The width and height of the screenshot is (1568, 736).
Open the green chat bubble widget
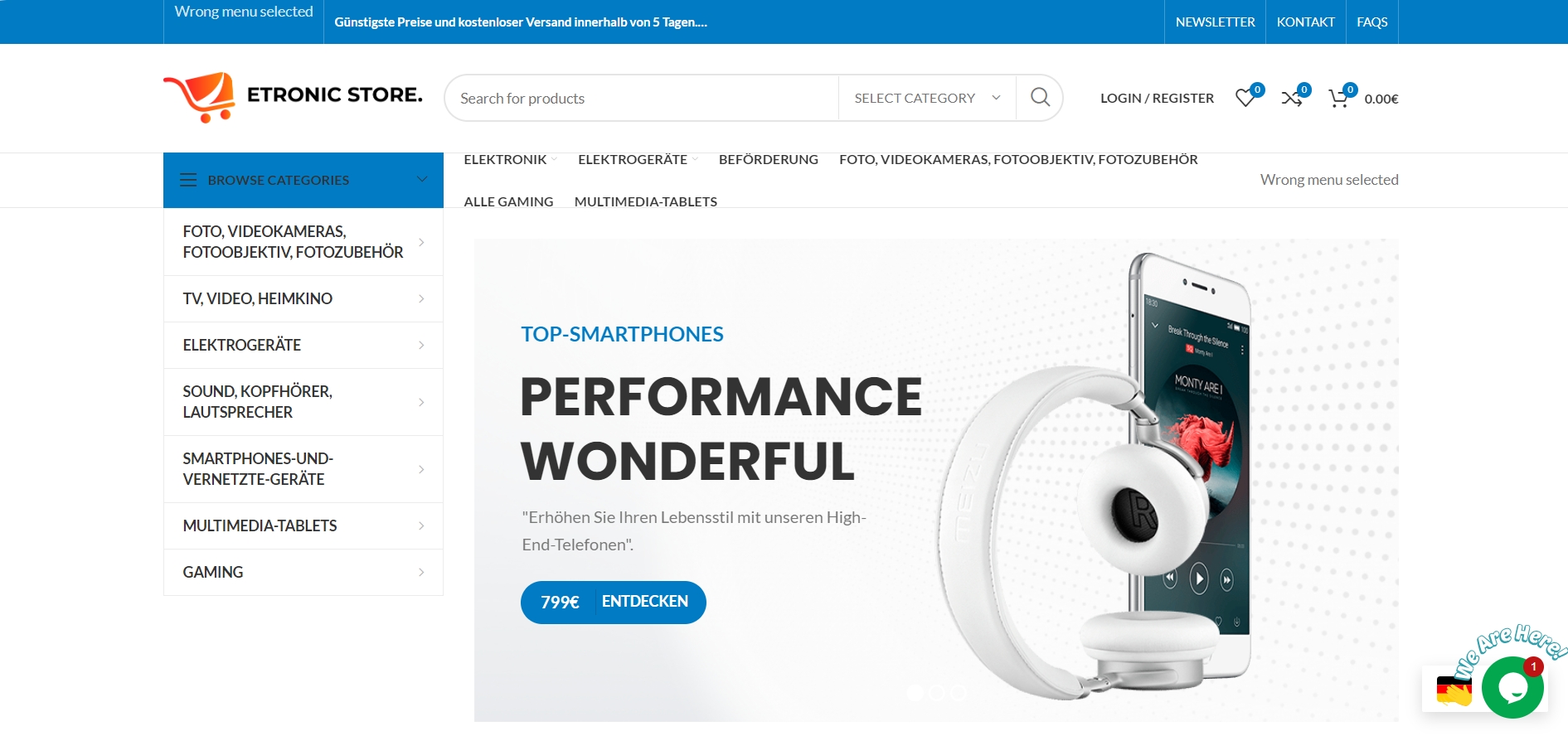1512,687
